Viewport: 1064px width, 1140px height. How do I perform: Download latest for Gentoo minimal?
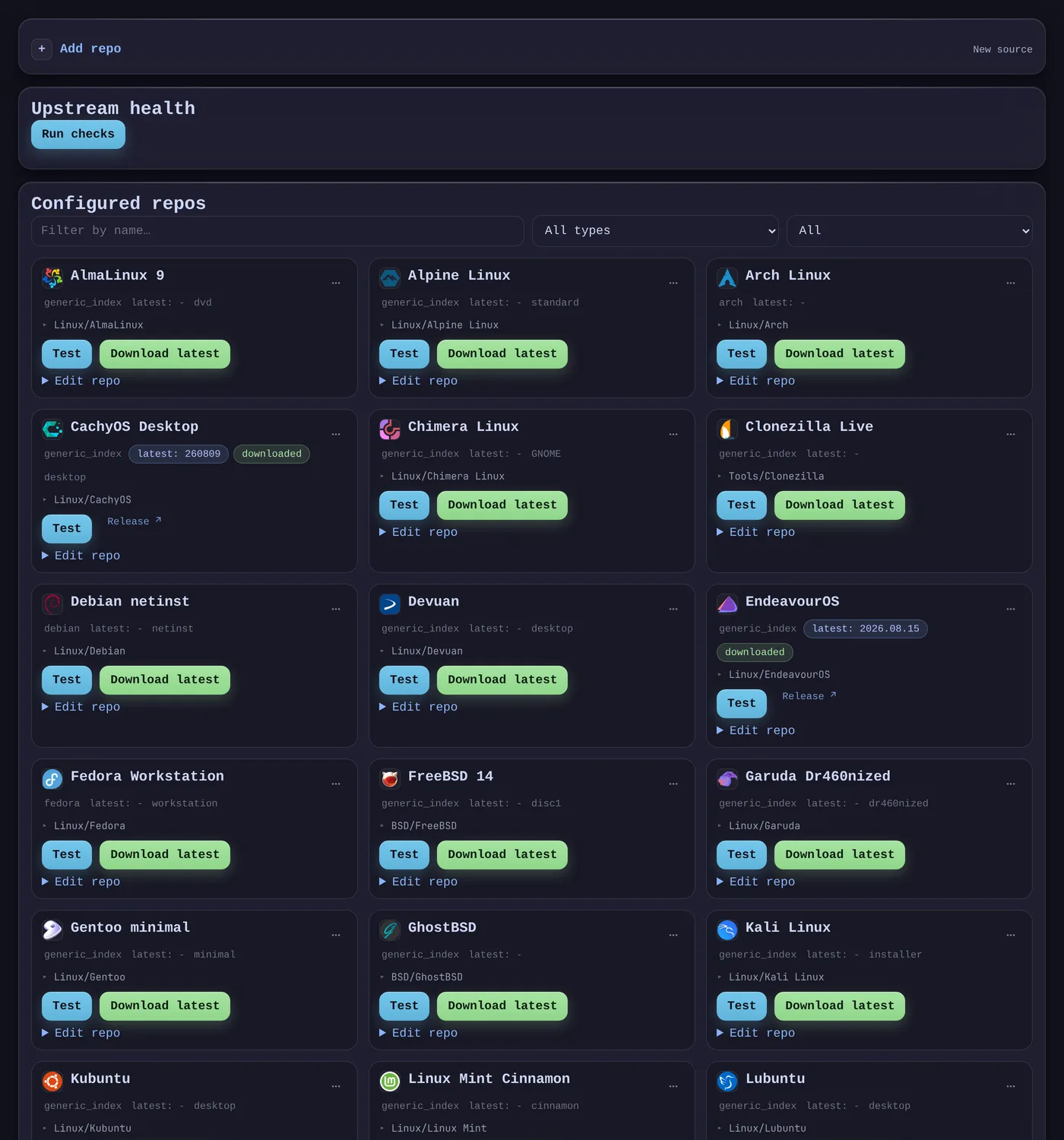point(165,1006)
